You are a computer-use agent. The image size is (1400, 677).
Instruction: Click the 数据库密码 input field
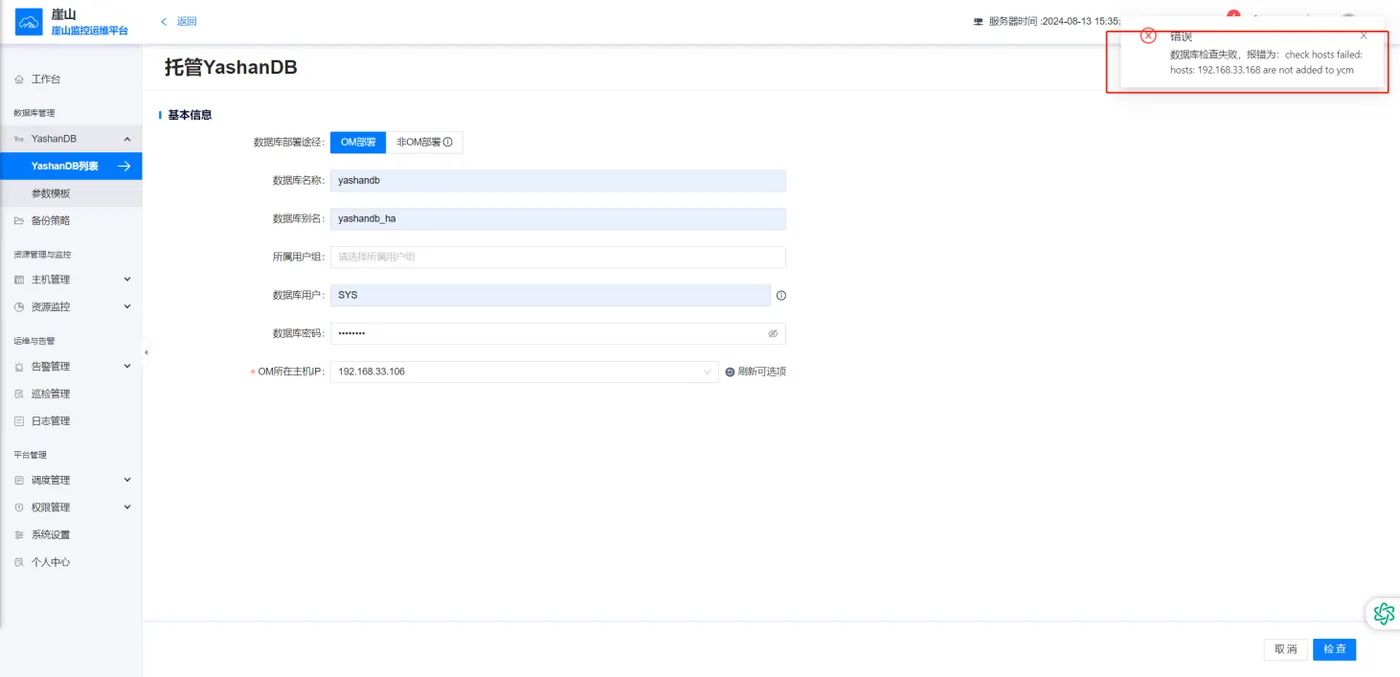point(558,333)
